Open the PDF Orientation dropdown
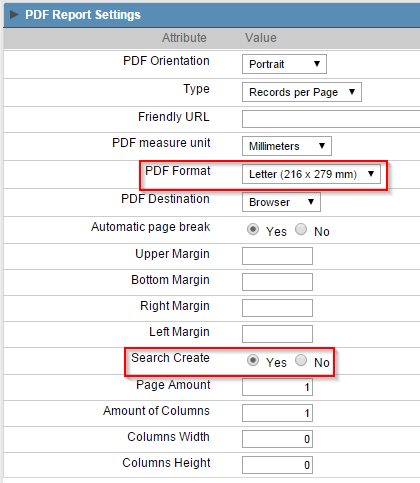 [x=284, y=64]
